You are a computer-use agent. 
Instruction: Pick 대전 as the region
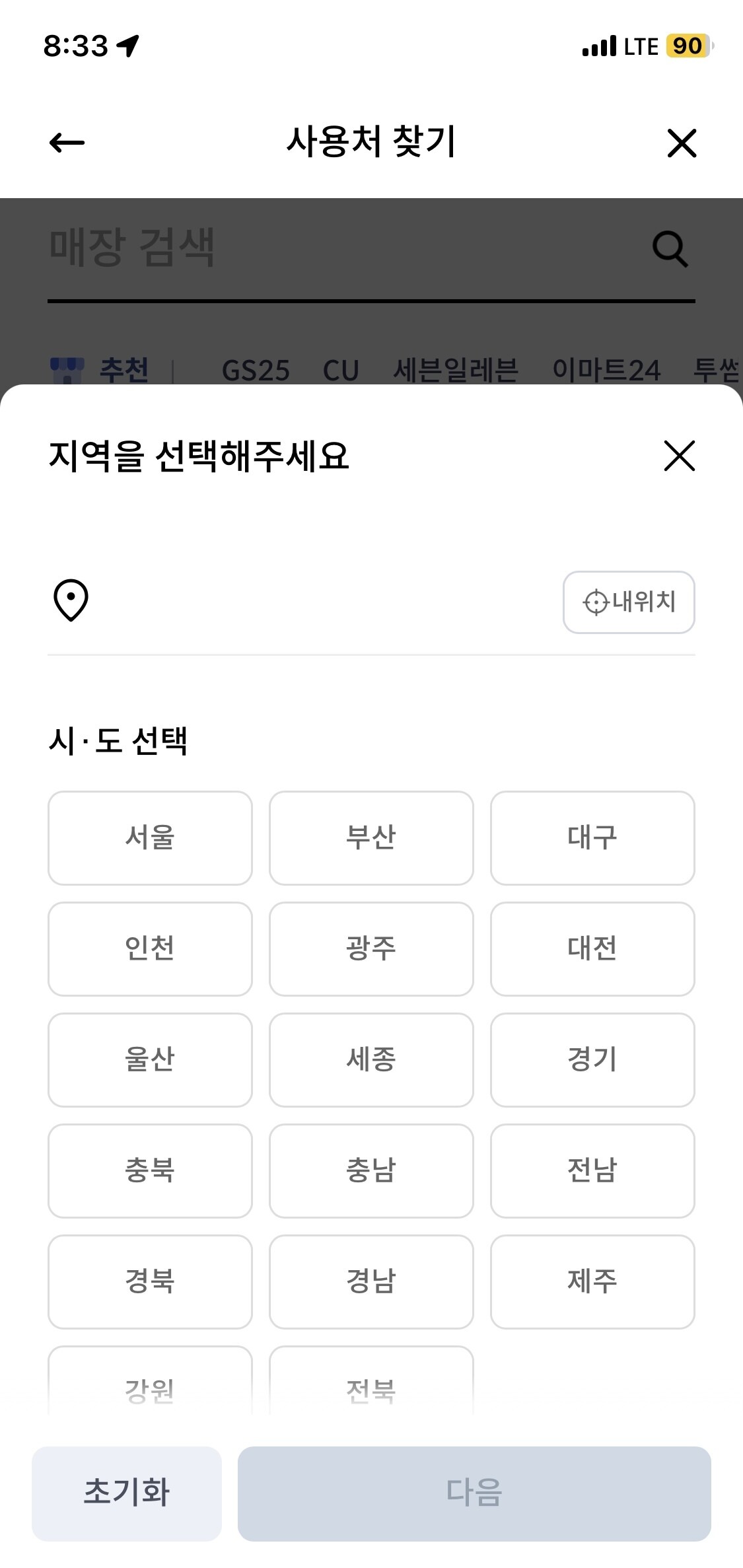(592, 948)
